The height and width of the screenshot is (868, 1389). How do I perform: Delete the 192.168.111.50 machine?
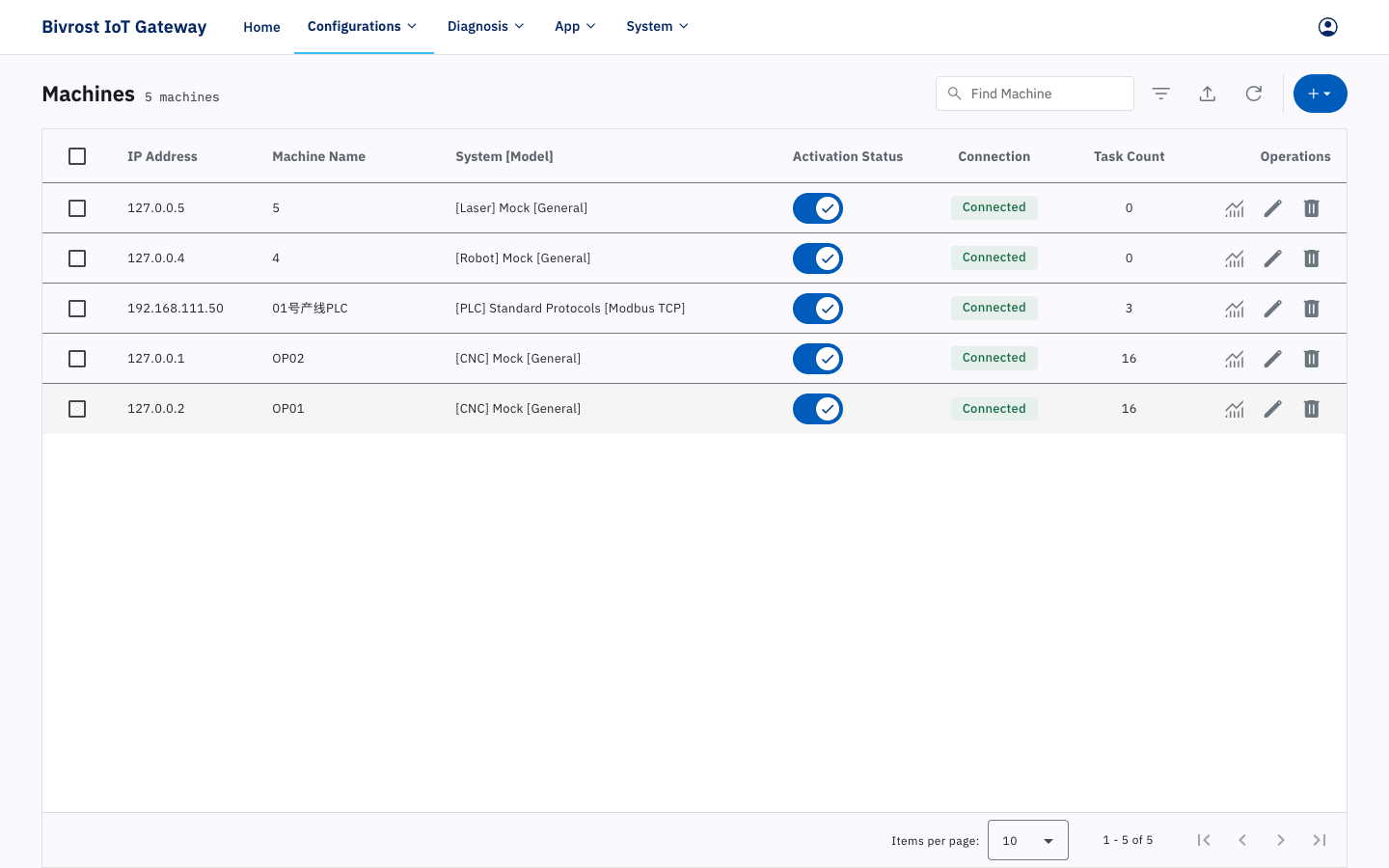click(1312, 309)
